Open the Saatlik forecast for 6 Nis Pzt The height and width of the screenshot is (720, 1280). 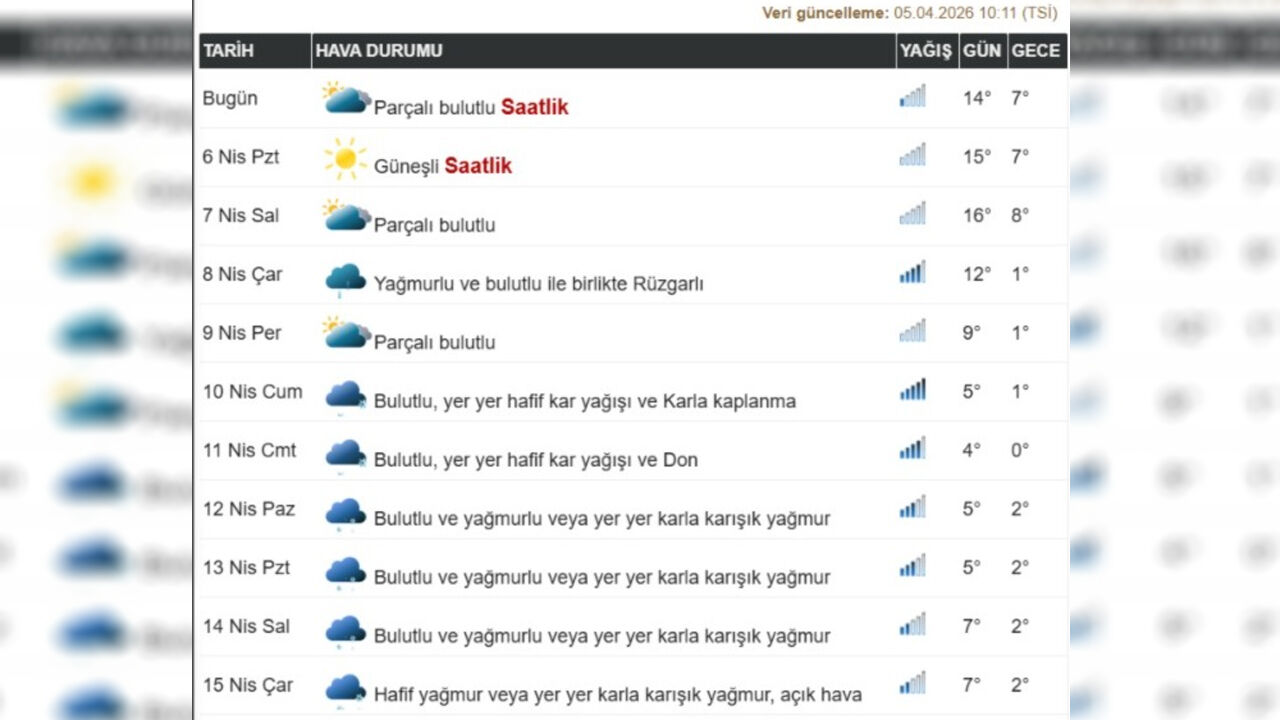[x=479, y=166]
